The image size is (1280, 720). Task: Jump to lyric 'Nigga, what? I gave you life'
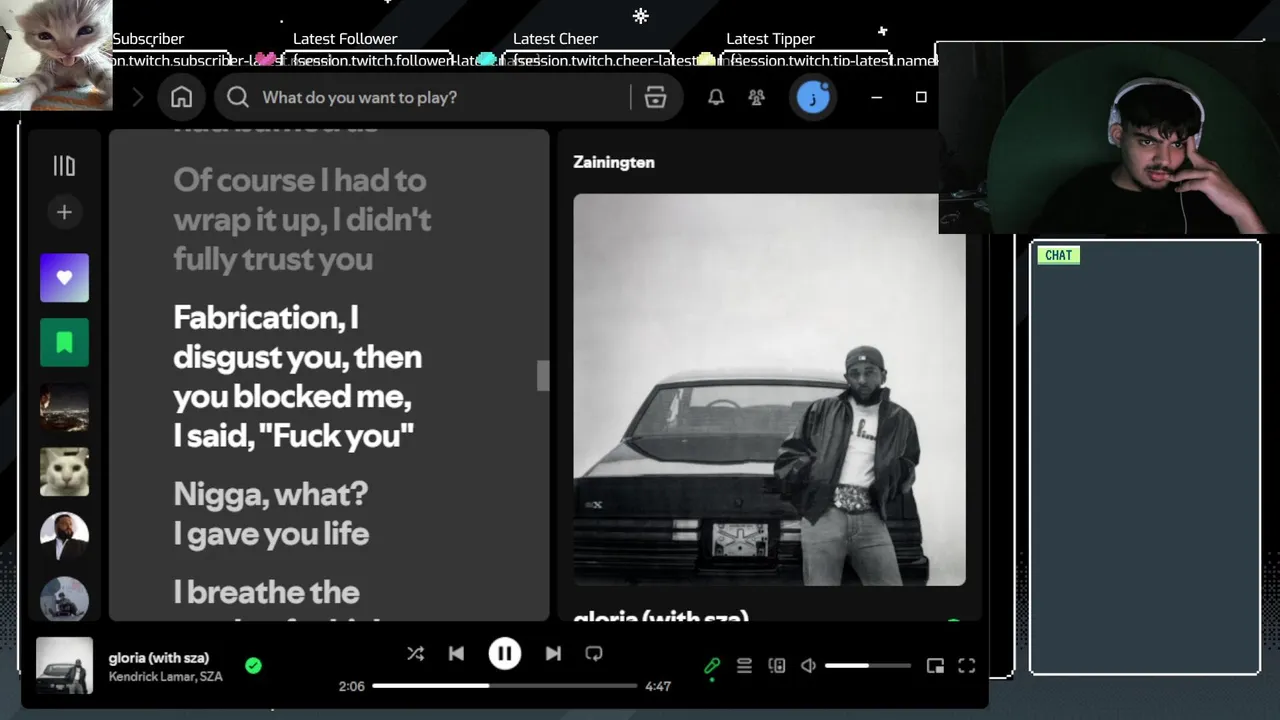[x=271, y=513]
